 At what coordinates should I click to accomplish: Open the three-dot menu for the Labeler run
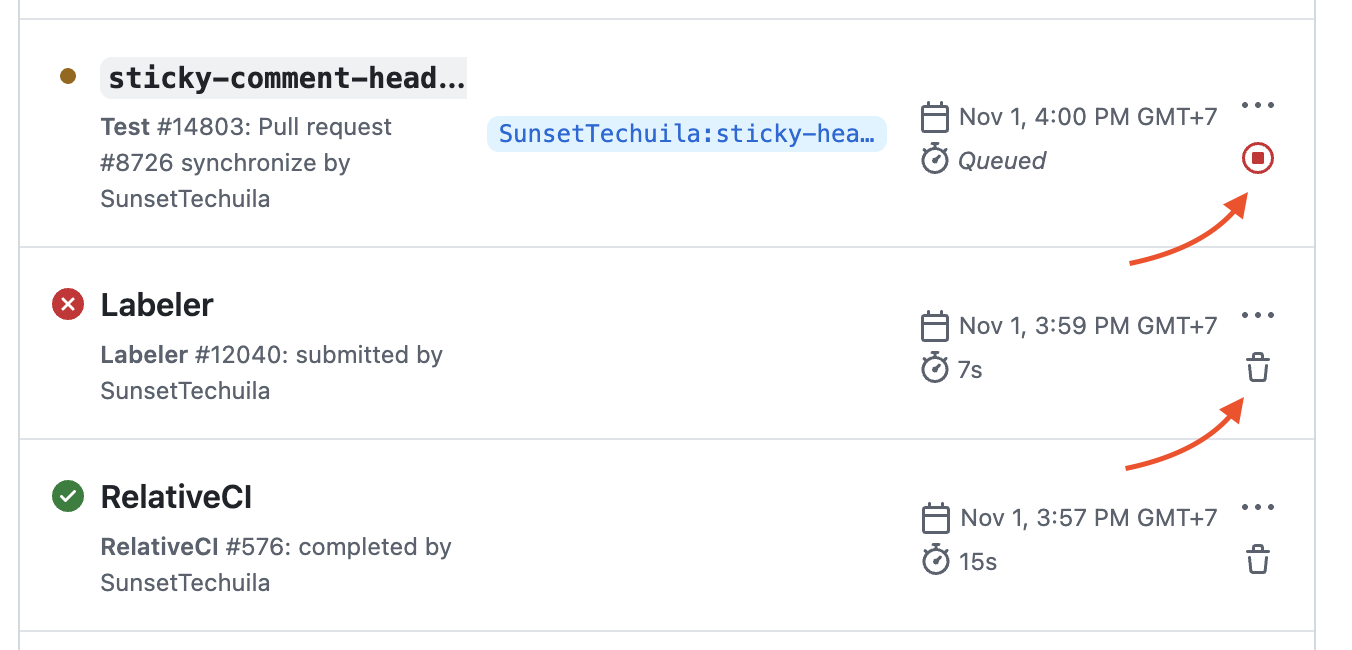pyautogui.click(x=1258, y=315)
